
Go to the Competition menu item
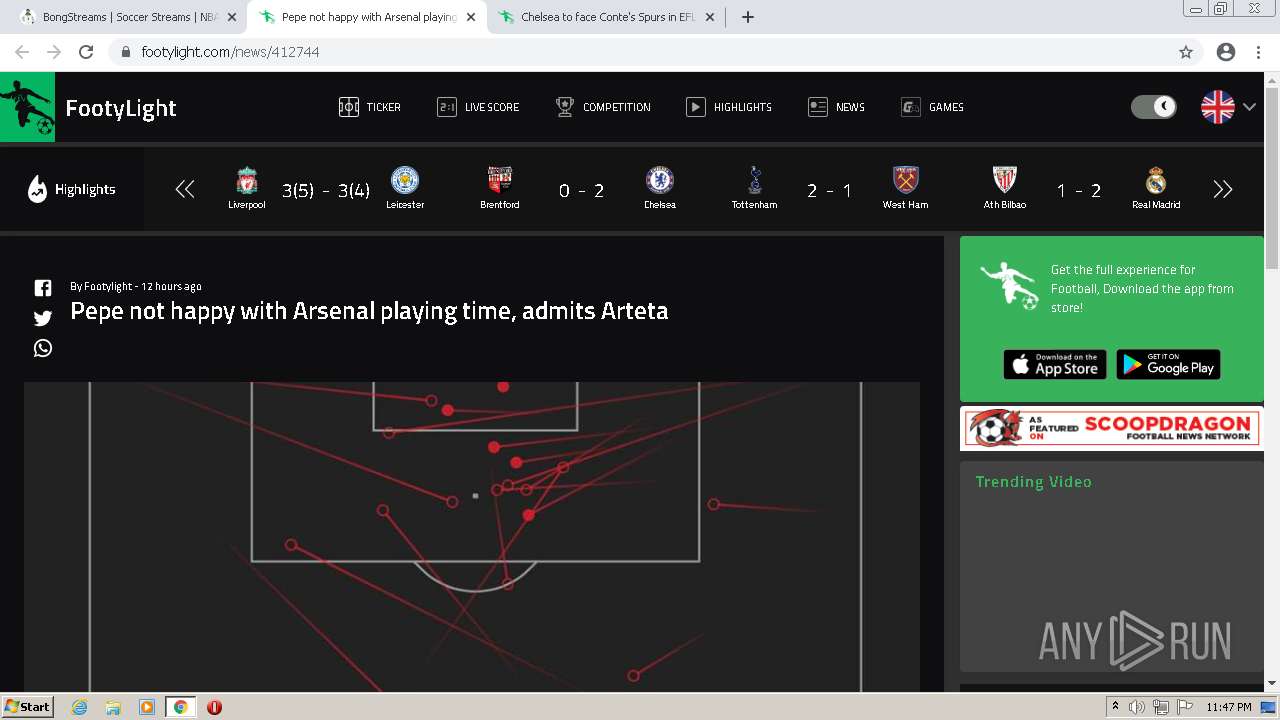(x=603, y=107)
